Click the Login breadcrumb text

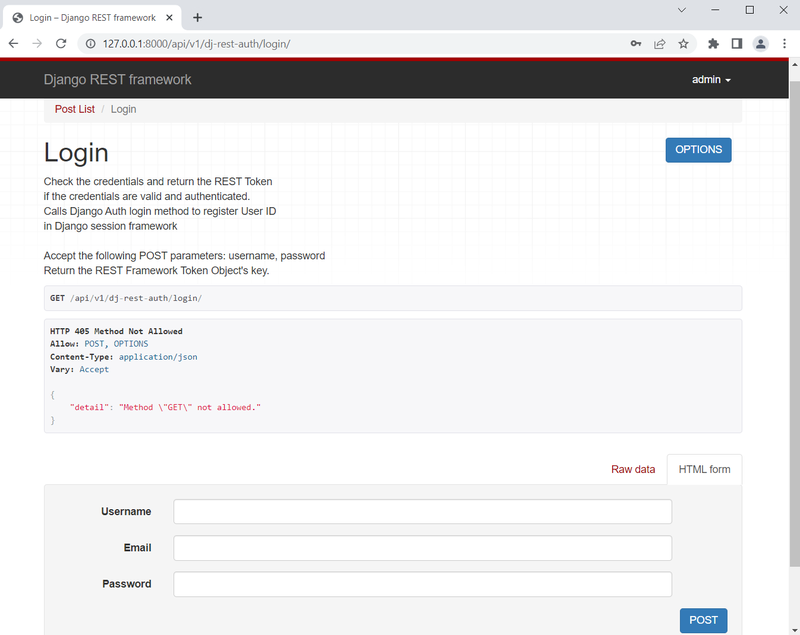123,109
